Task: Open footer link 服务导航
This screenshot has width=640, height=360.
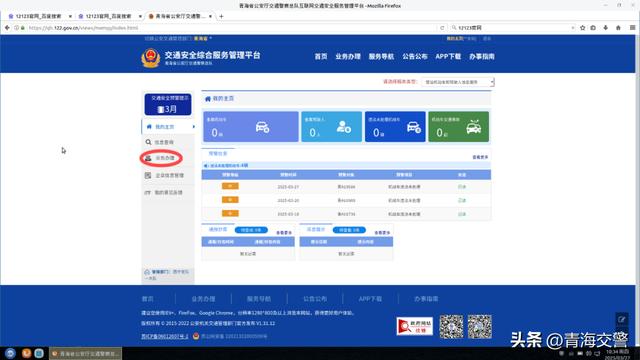Action: [259, 299]
